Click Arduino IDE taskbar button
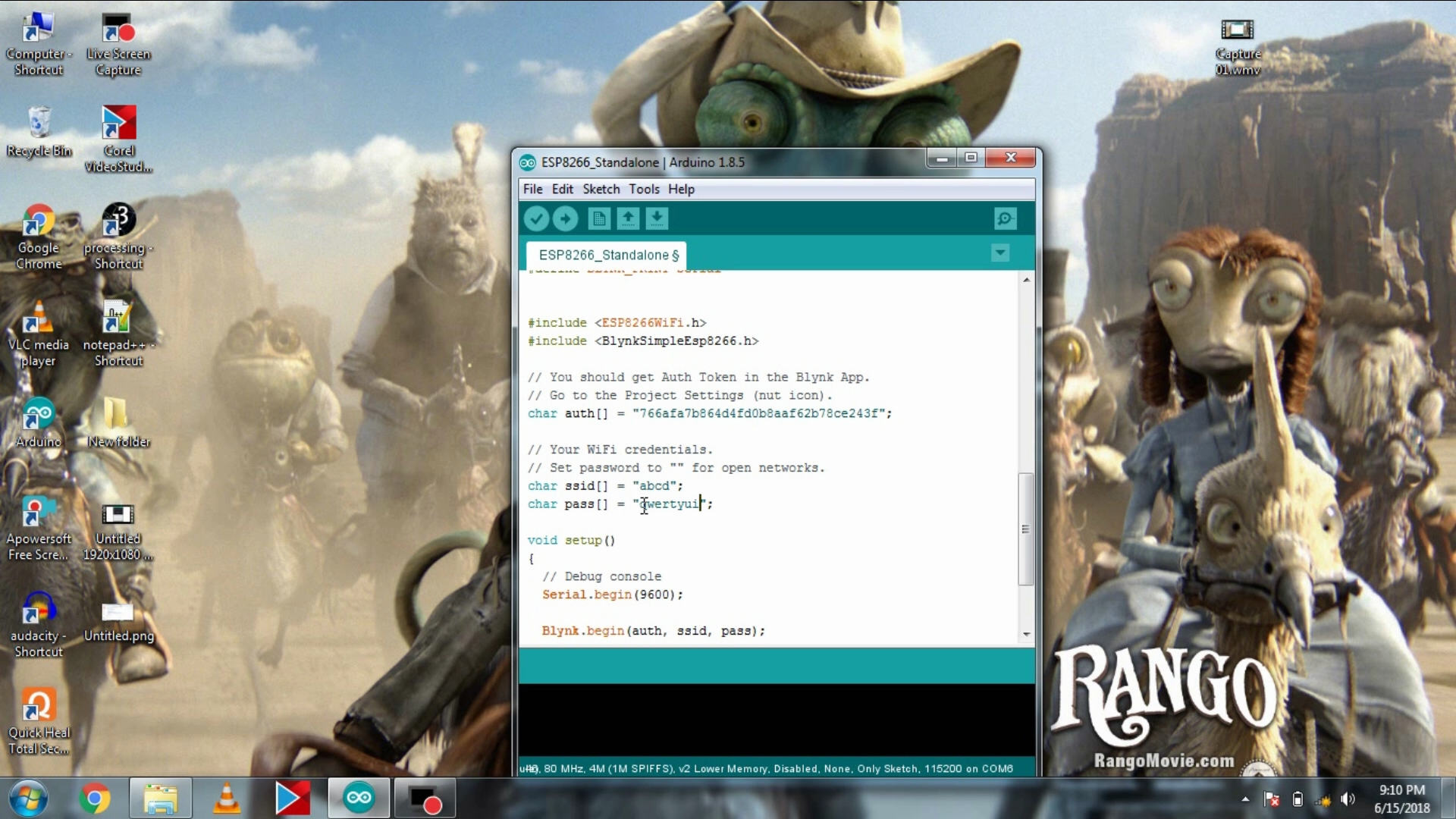Screen dimensions: 1456x819 pos(359,799)
